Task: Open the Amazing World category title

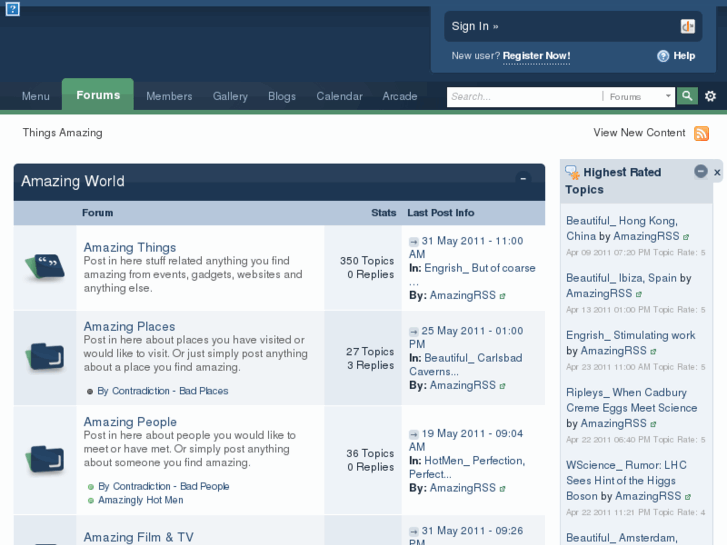Action: 73,181
